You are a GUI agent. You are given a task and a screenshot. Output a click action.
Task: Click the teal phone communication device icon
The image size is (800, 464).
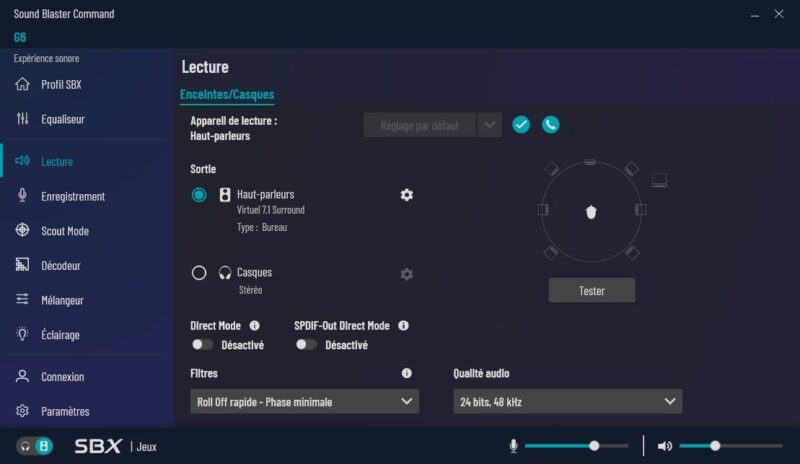[551, 125]
